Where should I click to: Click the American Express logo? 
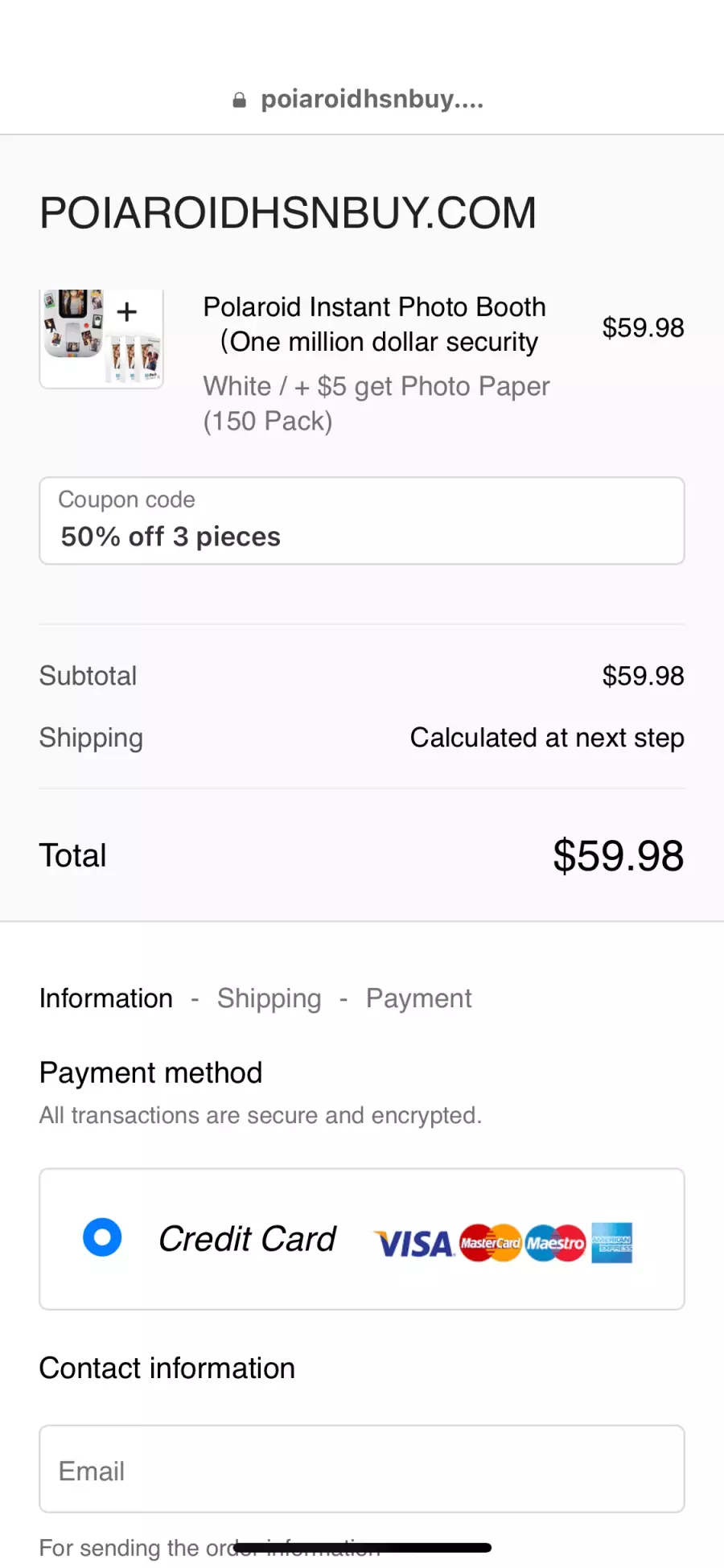point(611,1243)
